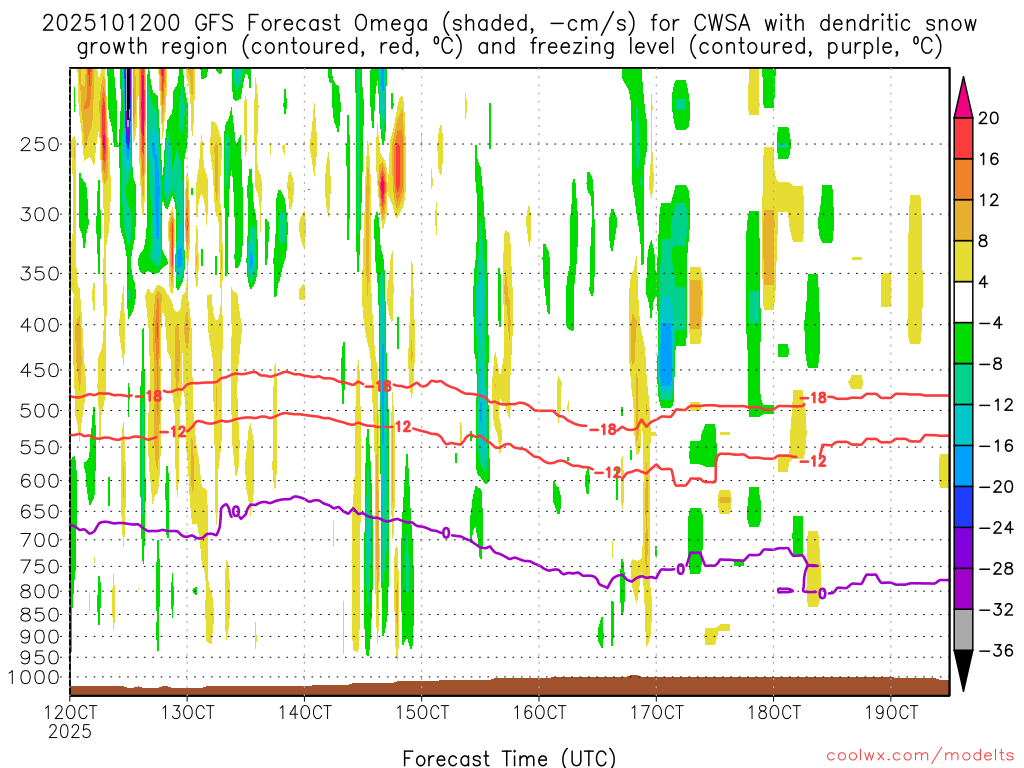Click the "18OCT" time axis label
Image resolution: width=1024 pixels, height=768 pixels.
774,712
